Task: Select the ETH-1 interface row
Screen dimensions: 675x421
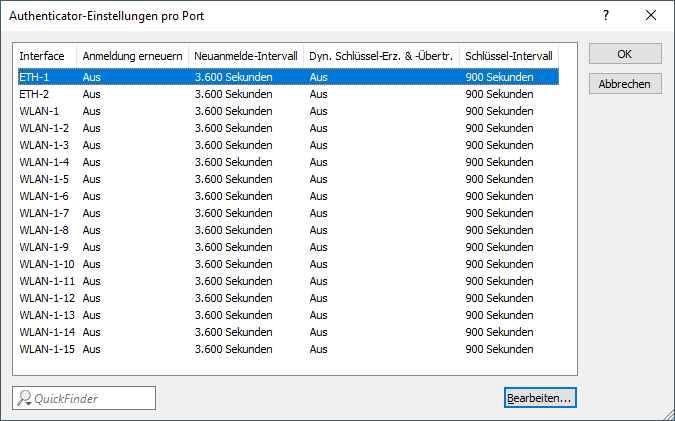Action: point(34,76)
